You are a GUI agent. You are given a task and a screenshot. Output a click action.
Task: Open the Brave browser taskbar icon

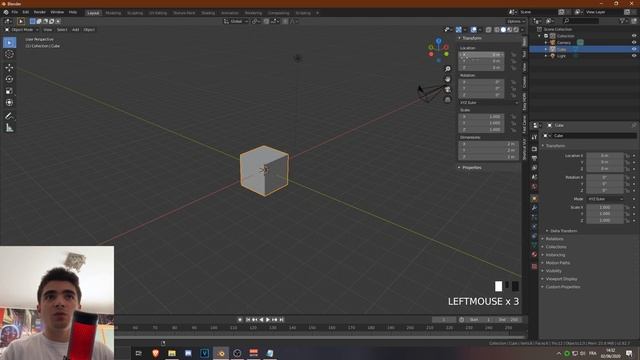point(155,353)
